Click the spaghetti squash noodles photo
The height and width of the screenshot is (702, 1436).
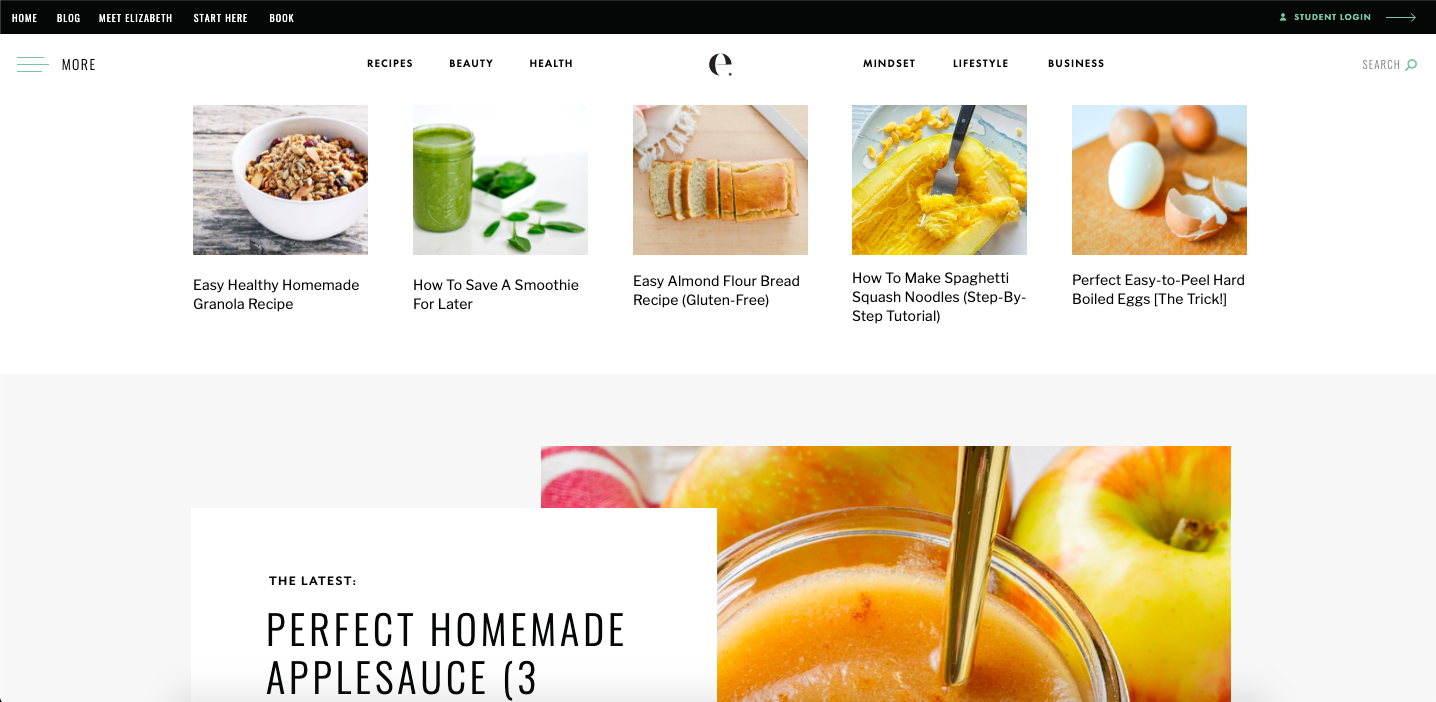(939, 180)
